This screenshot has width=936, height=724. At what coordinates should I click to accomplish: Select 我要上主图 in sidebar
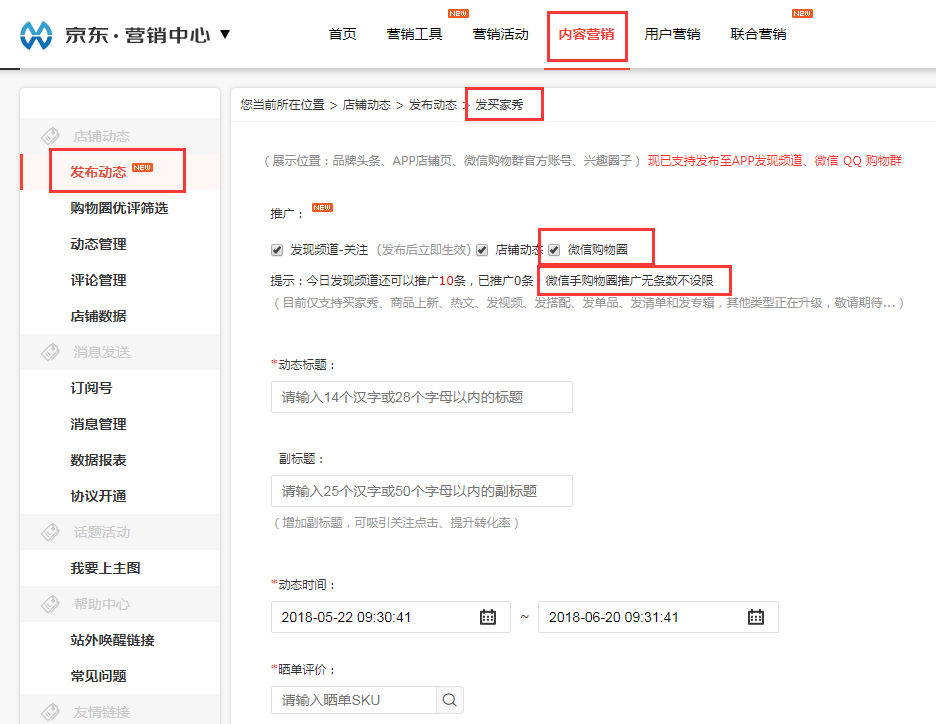(x=106, y=568)
